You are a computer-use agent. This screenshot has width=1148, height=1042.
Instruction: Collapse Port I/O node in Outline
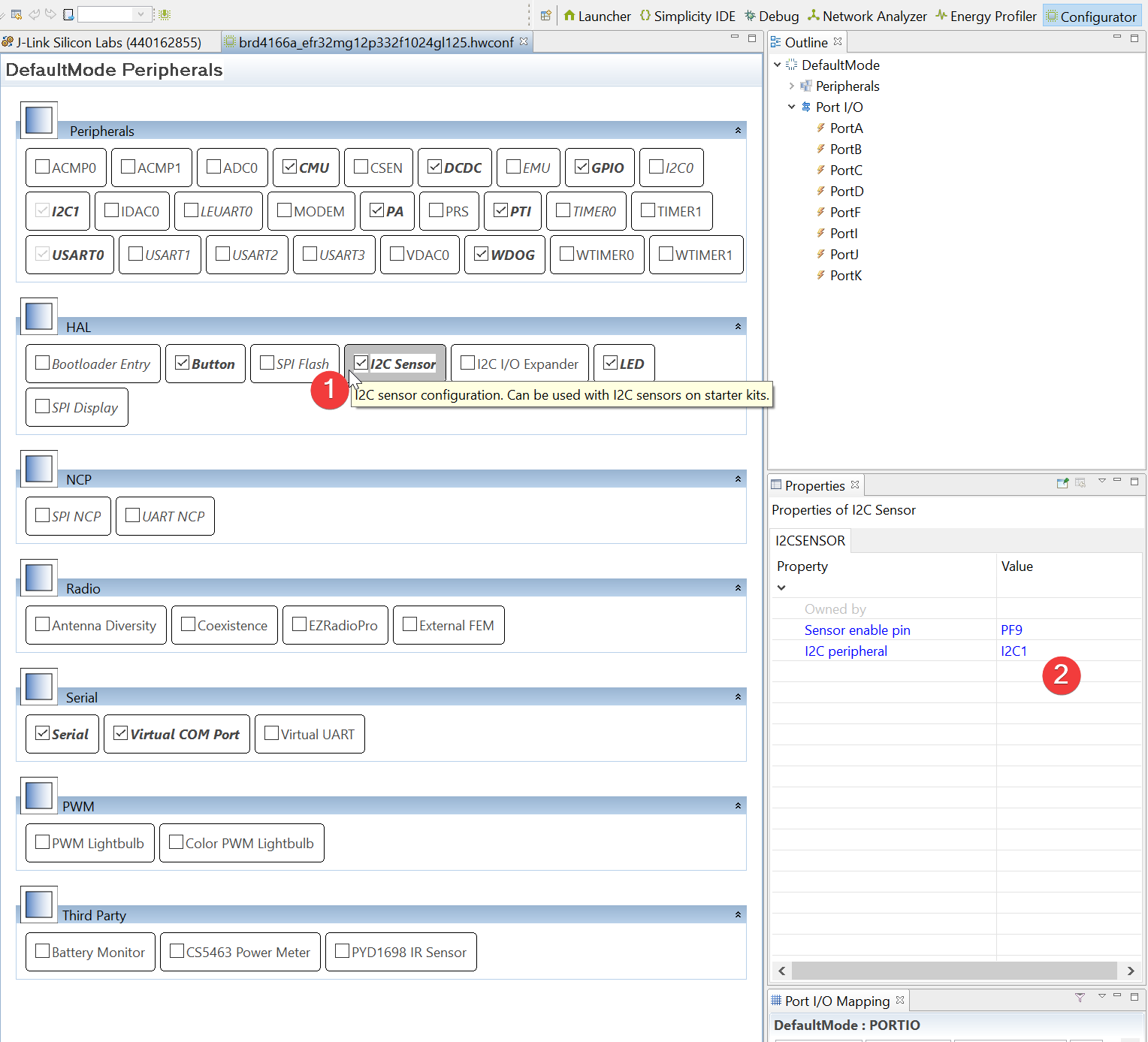[791, 107]
